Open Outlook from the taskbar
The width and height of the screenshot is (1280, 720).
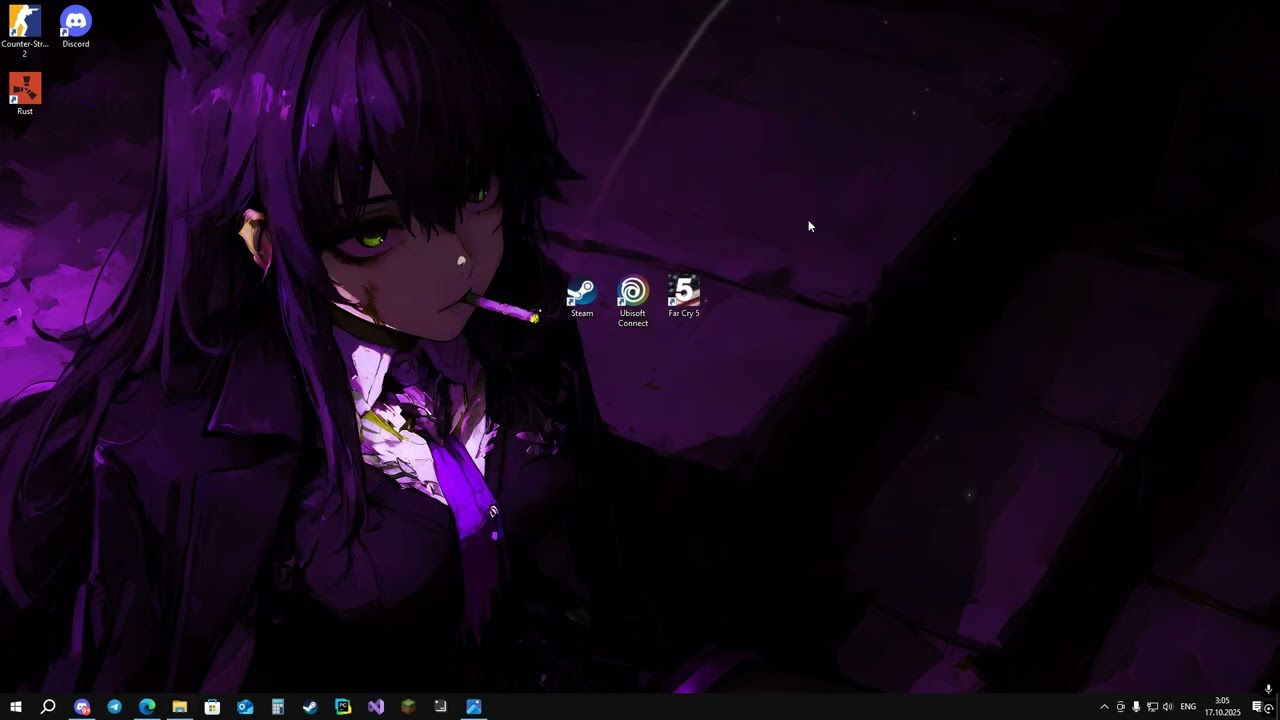coord(245,707)
